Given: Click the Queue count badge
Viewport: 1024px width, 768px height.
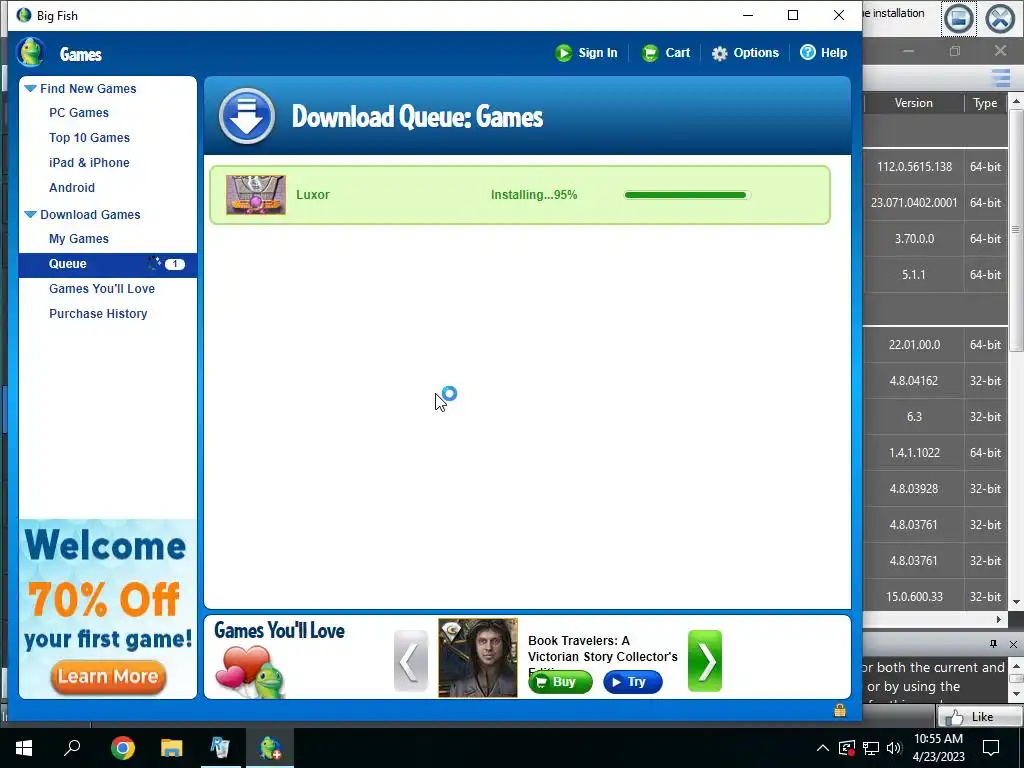Looking at the screenshot, I should pos(174,264).
